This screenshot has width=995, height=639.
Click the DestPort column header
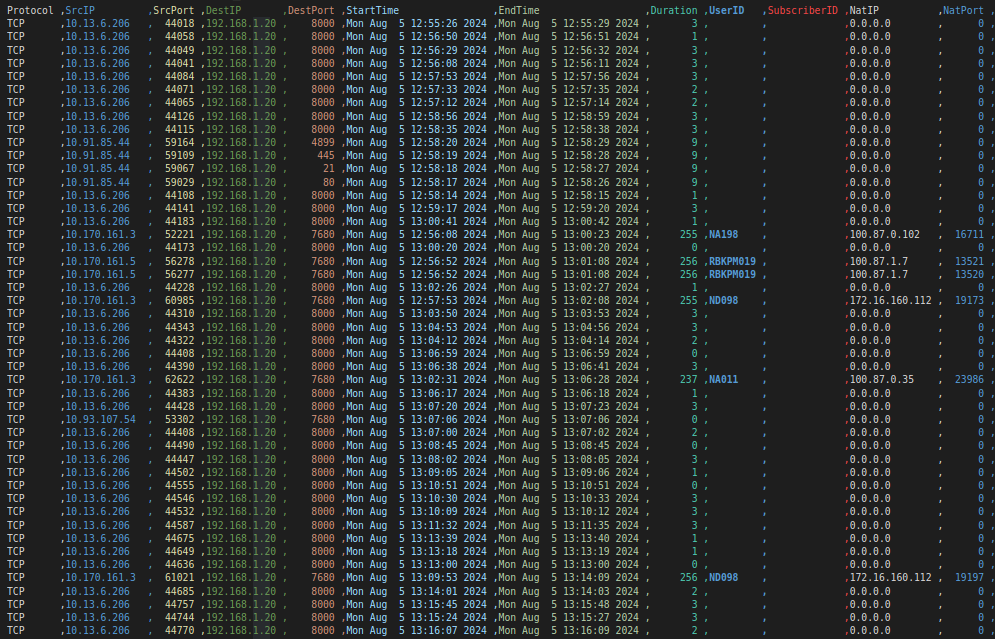pyautogui.click(x=311, y=10)
